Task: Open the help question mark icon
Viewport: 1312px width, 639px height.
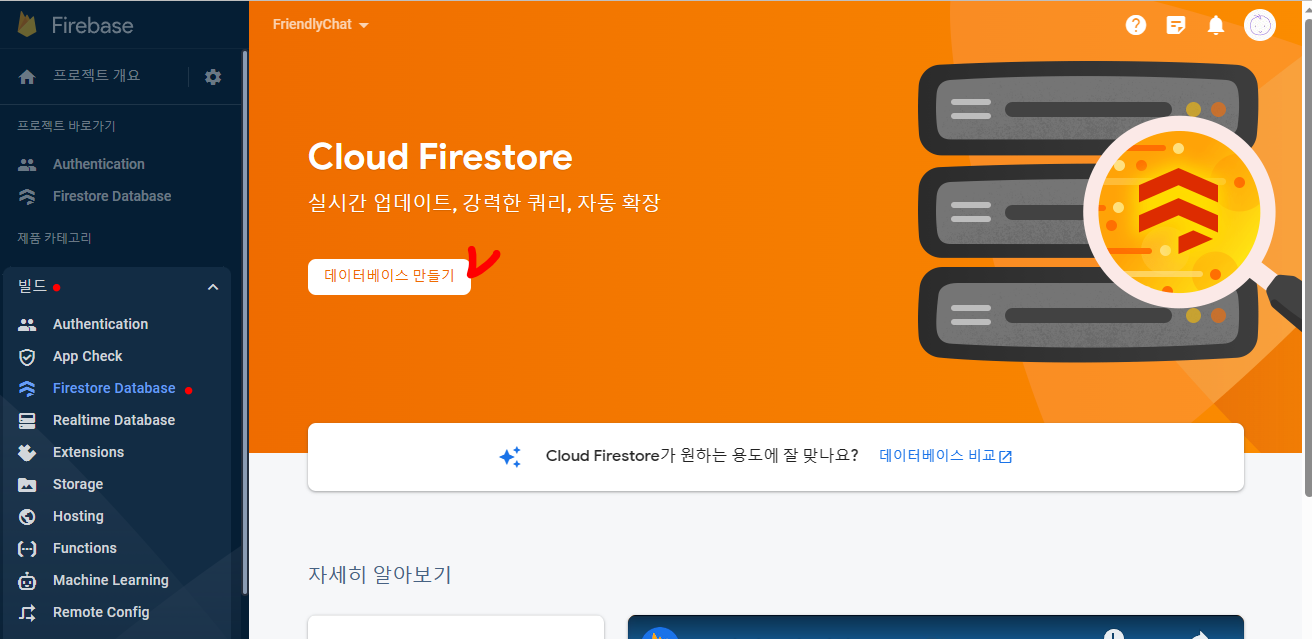Action: tap(1135, 25)
